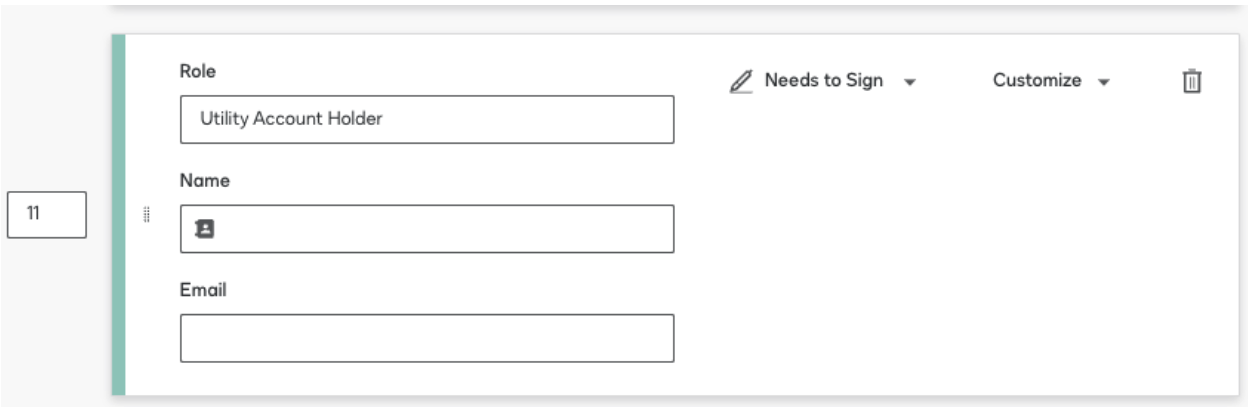Click the Utility Account Holder text
The width and height of the screenshot is (1248, 407).
291,119
